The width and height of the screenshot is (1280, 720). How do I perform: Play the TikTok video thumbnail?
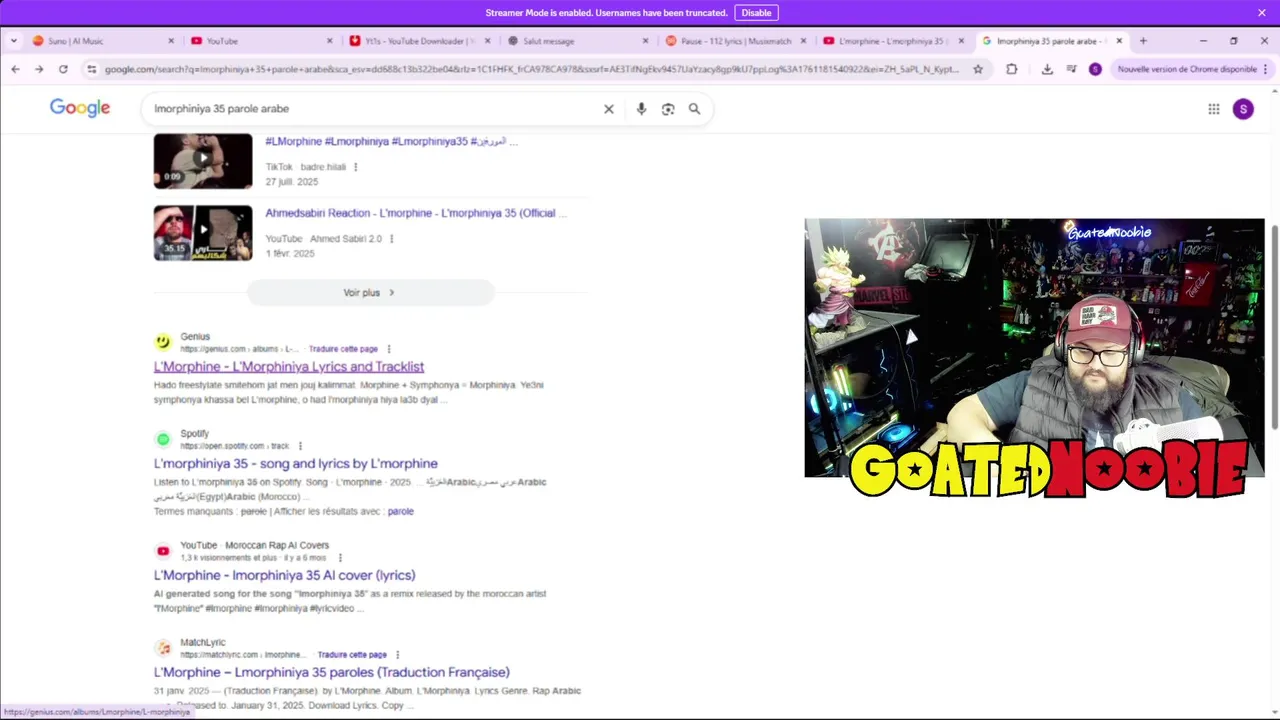pyautogui.click(x=203, y=160)
